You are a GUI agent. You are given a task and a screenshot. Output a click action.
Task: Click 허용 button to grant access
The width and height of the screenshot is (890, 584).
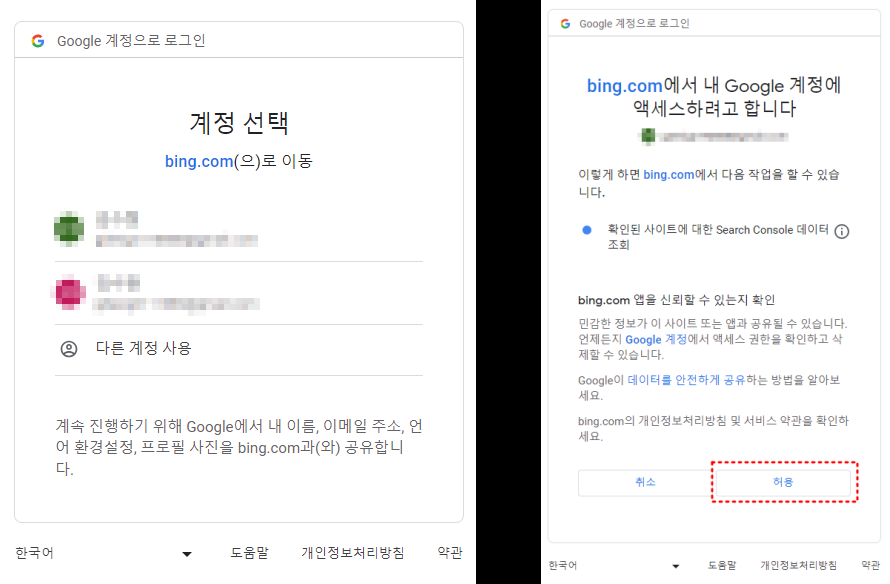[783, 482]
